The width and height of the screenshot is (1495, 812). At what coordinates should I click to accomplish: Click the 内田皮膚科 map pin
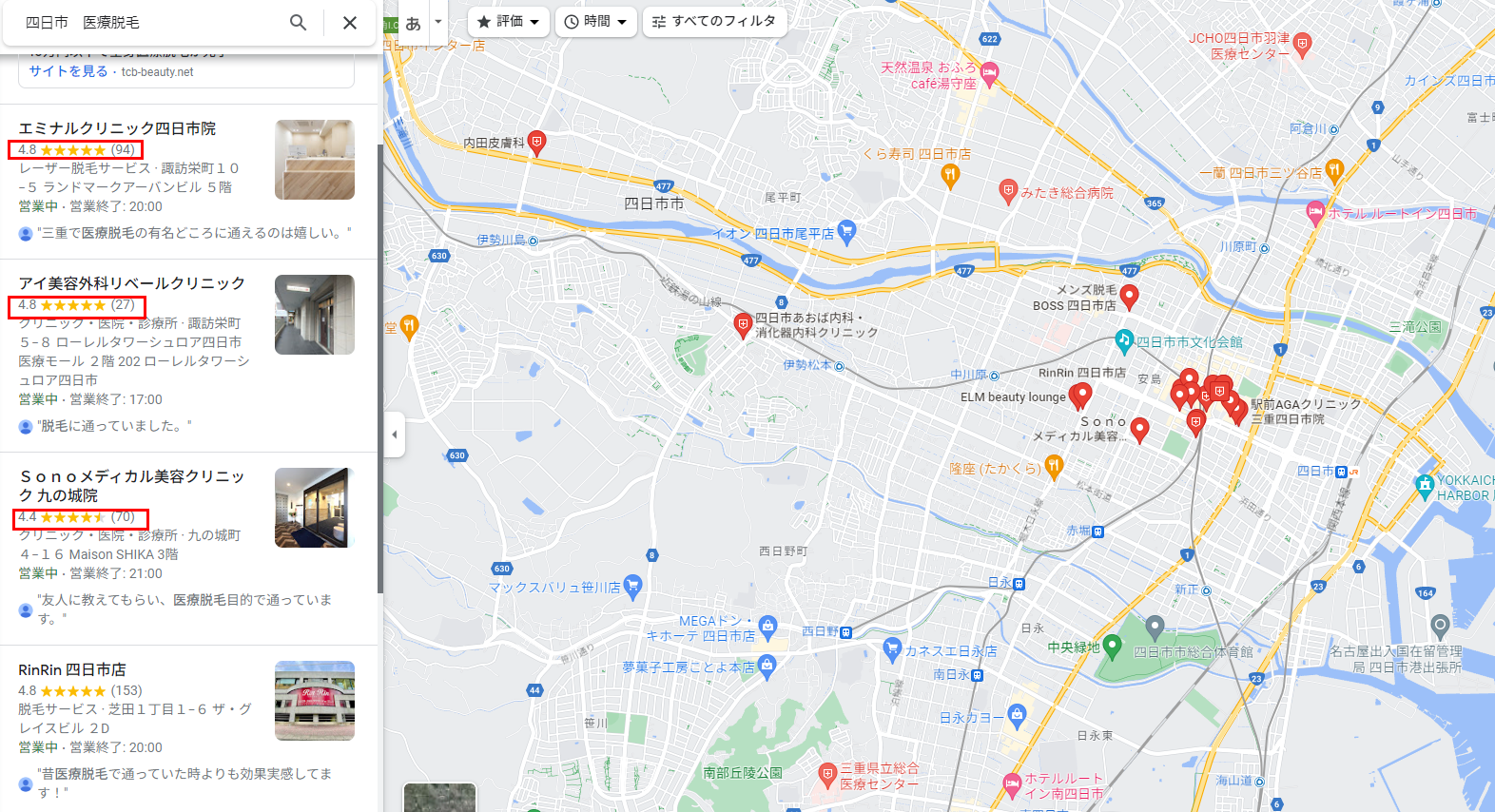click(x=537, y=143)
